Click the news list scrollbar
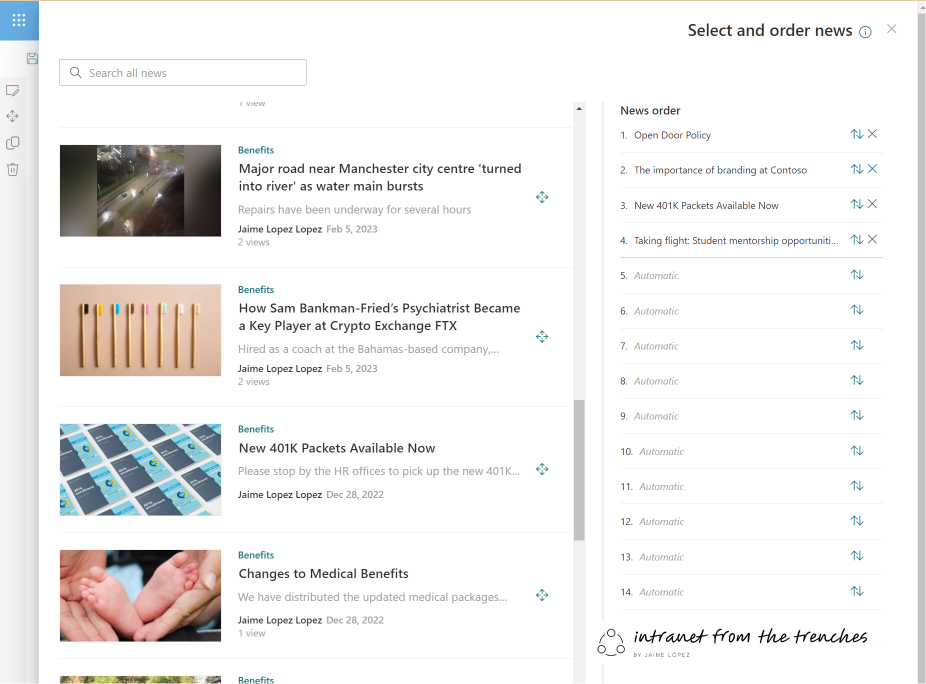This screenshot has width=926, height=684. point(578,465)
